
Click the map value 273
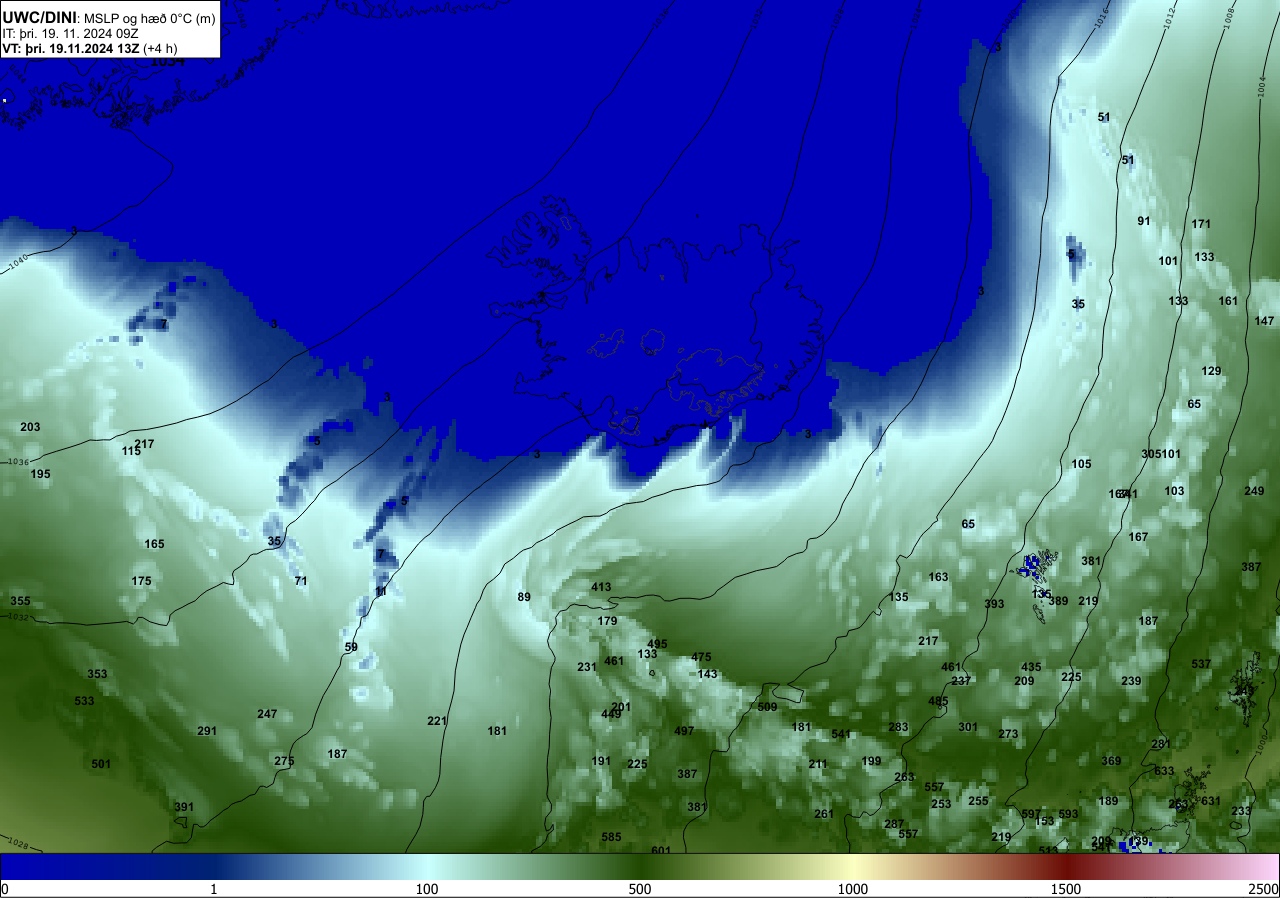coord(1008,734)
